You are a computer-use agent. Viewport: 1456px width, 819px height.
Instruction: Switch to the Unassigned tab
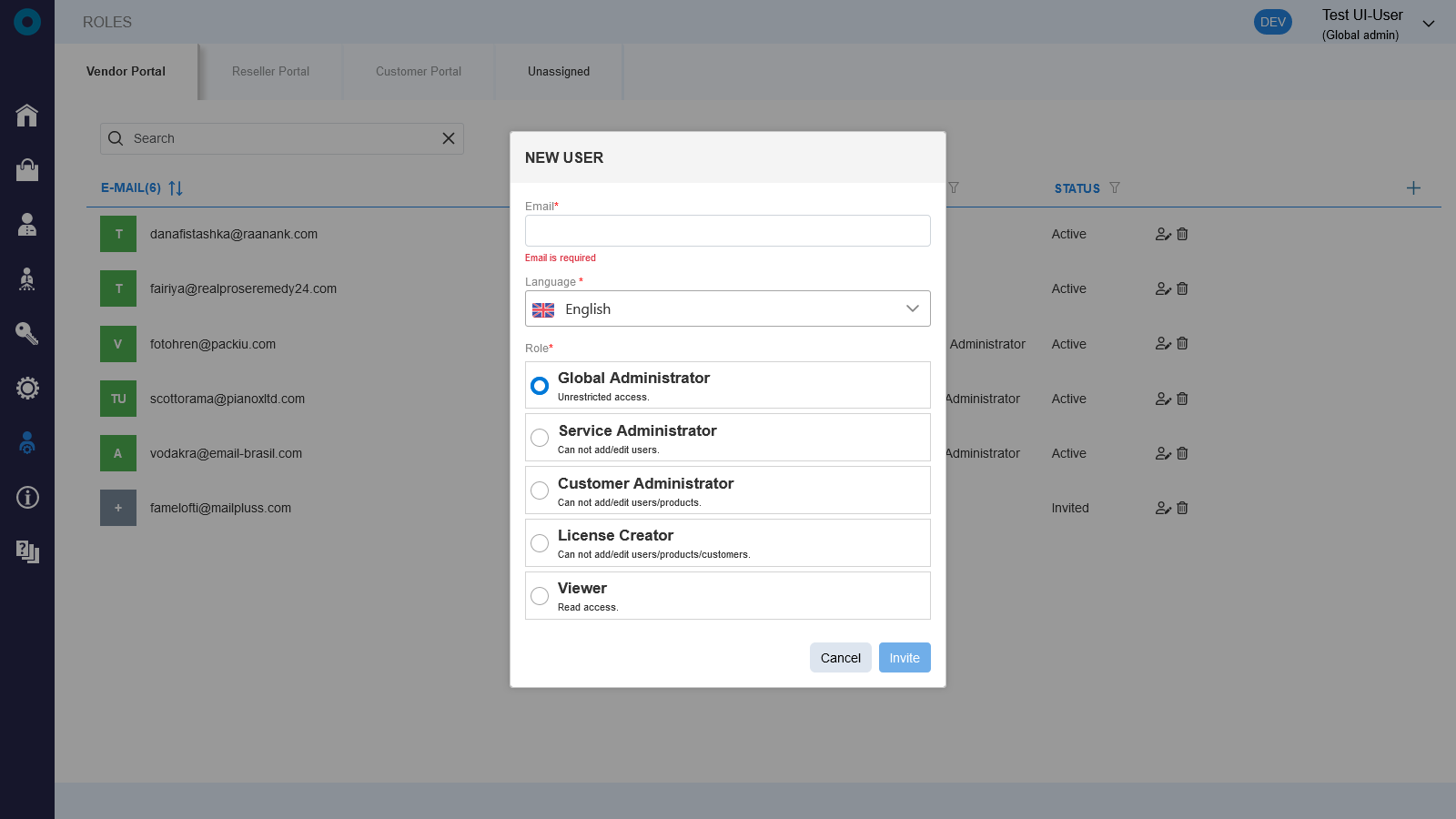(558, 71)
